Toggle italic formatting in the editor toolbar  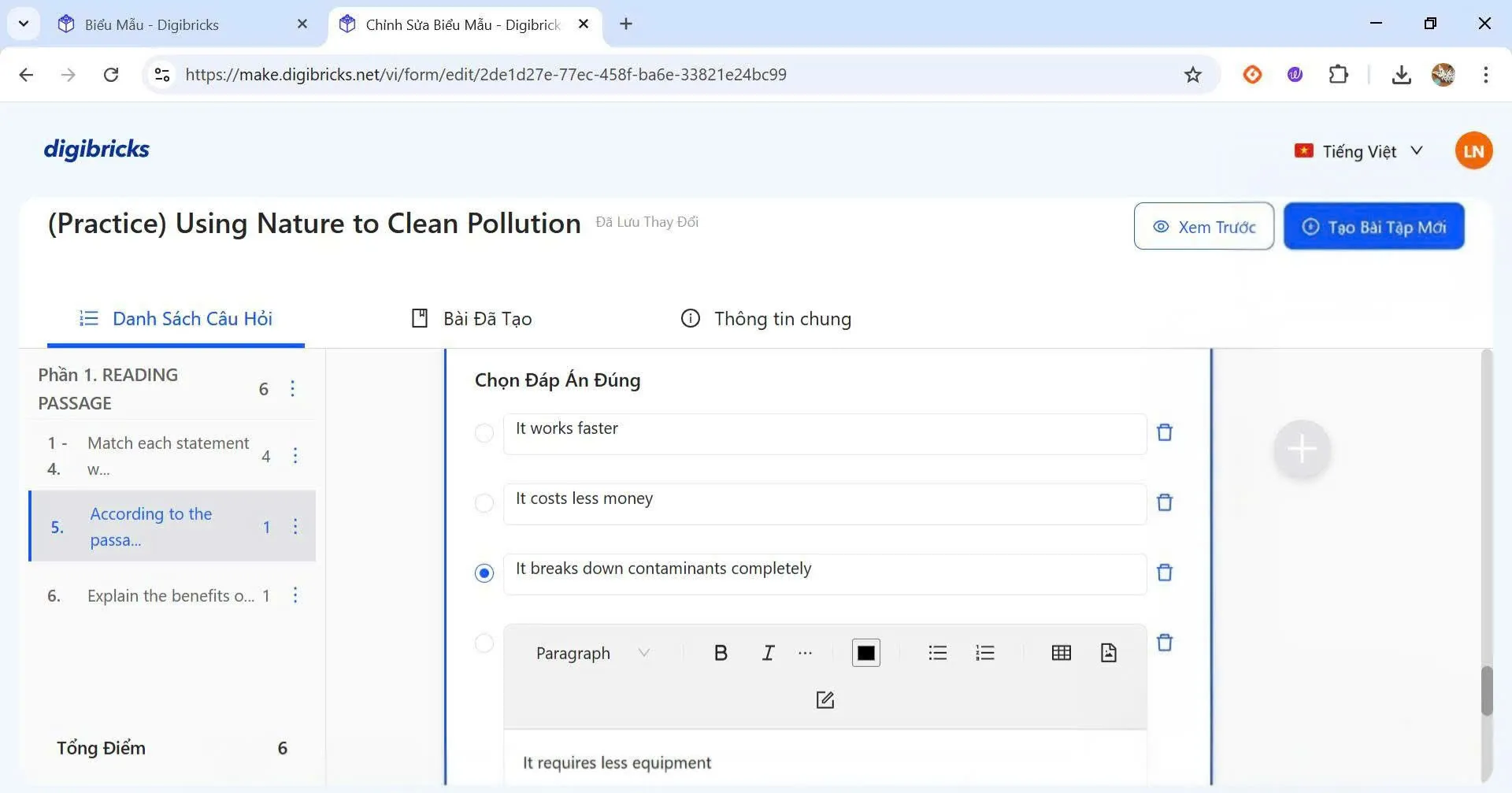[768, 653]
